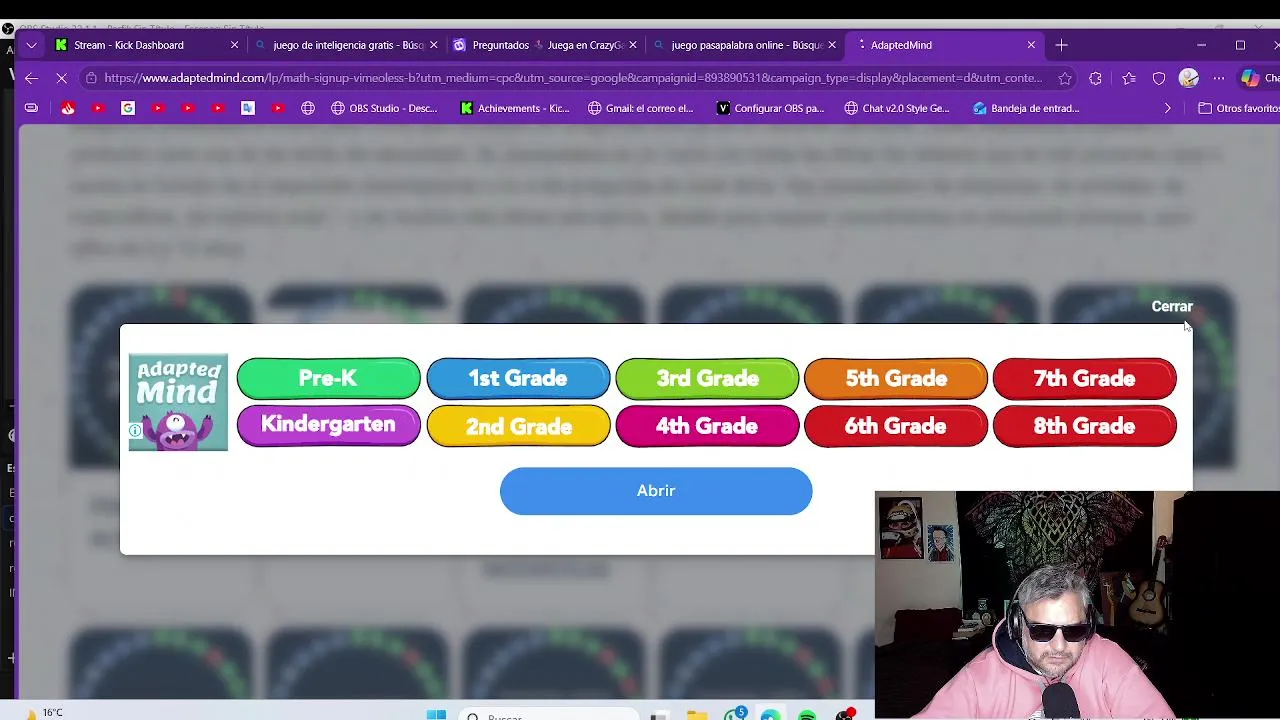
Task: Open Configurar OBS pa... bookmark
Action: point(770,108)
